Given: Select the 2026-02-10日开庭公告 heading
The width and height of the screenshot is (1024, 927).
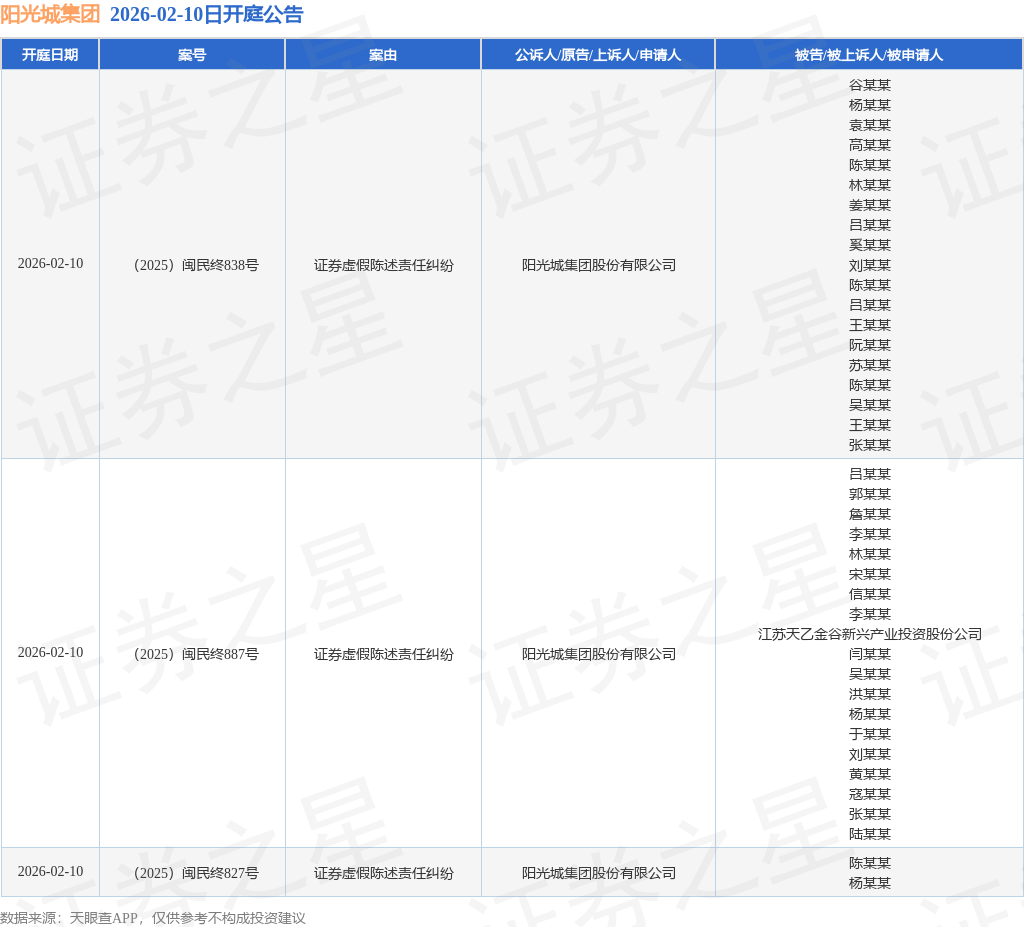Looking at the screenshot, I should 206,14.
